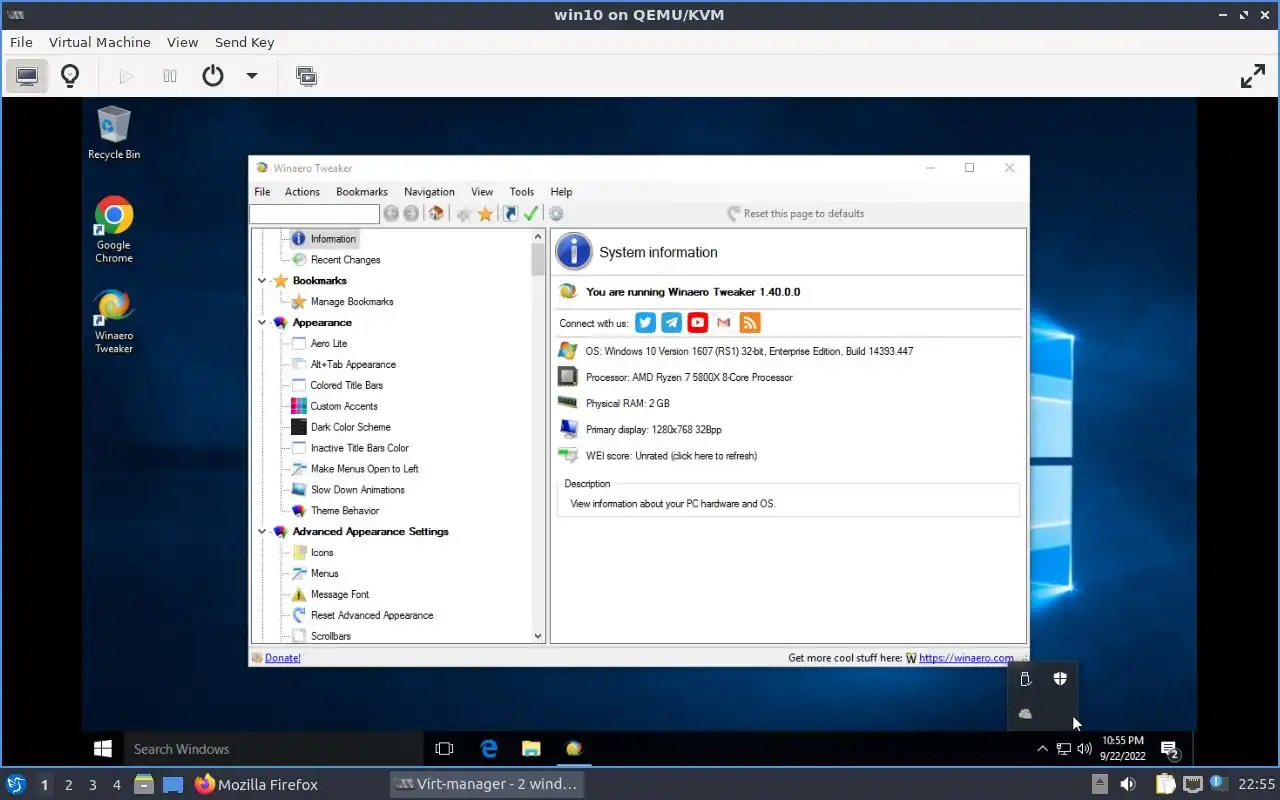Click the Task View taskbar icon
This screenshot has width=1280, height=800.
point(445,749)
